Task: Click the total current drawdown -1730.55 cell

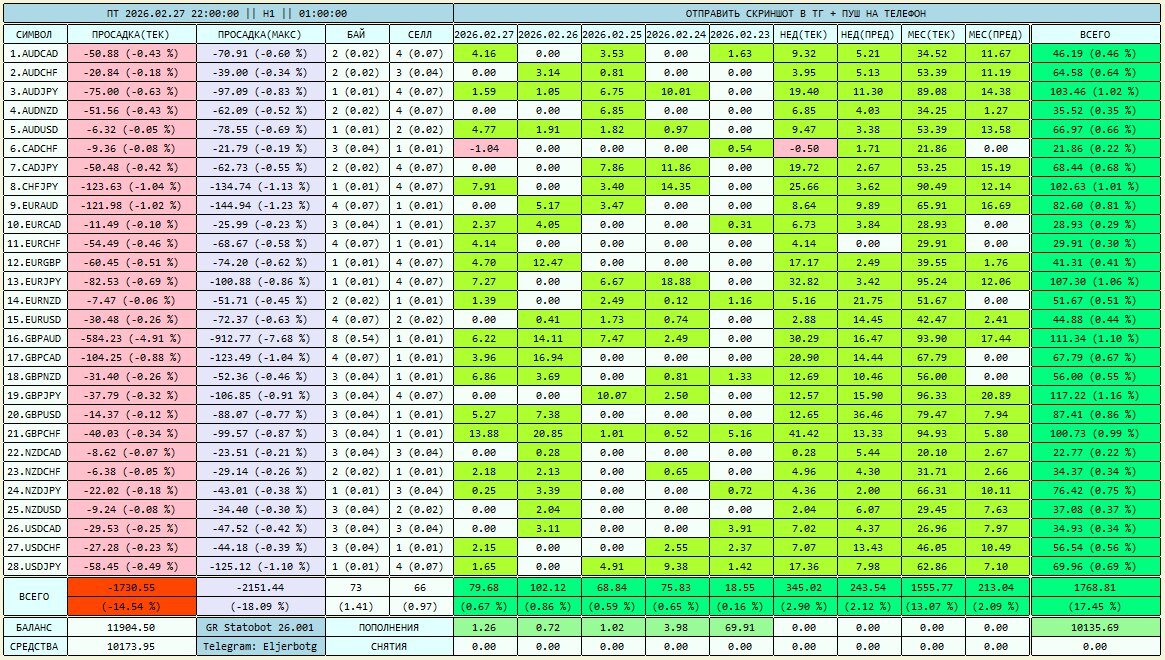Action: pyautogui.click(x=132, y=587)
